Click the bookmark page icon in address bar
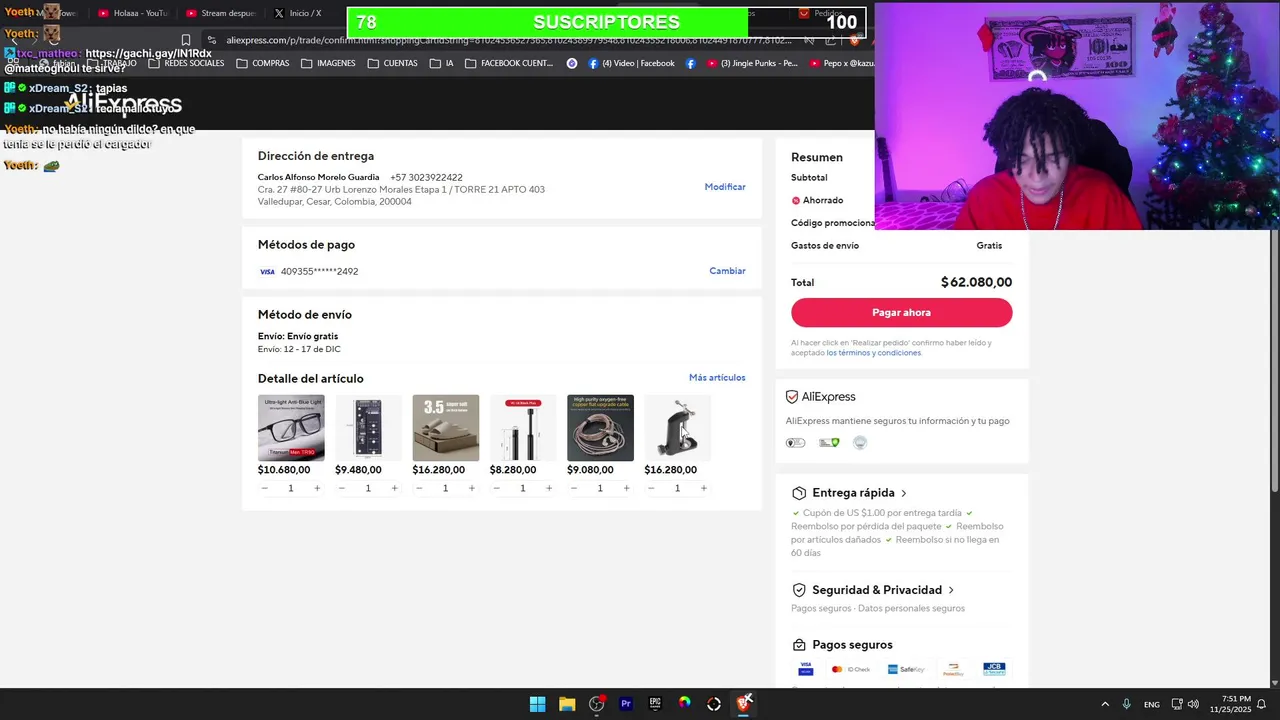The height and width of the screenshot is (720, 1280). coord(186,40)
